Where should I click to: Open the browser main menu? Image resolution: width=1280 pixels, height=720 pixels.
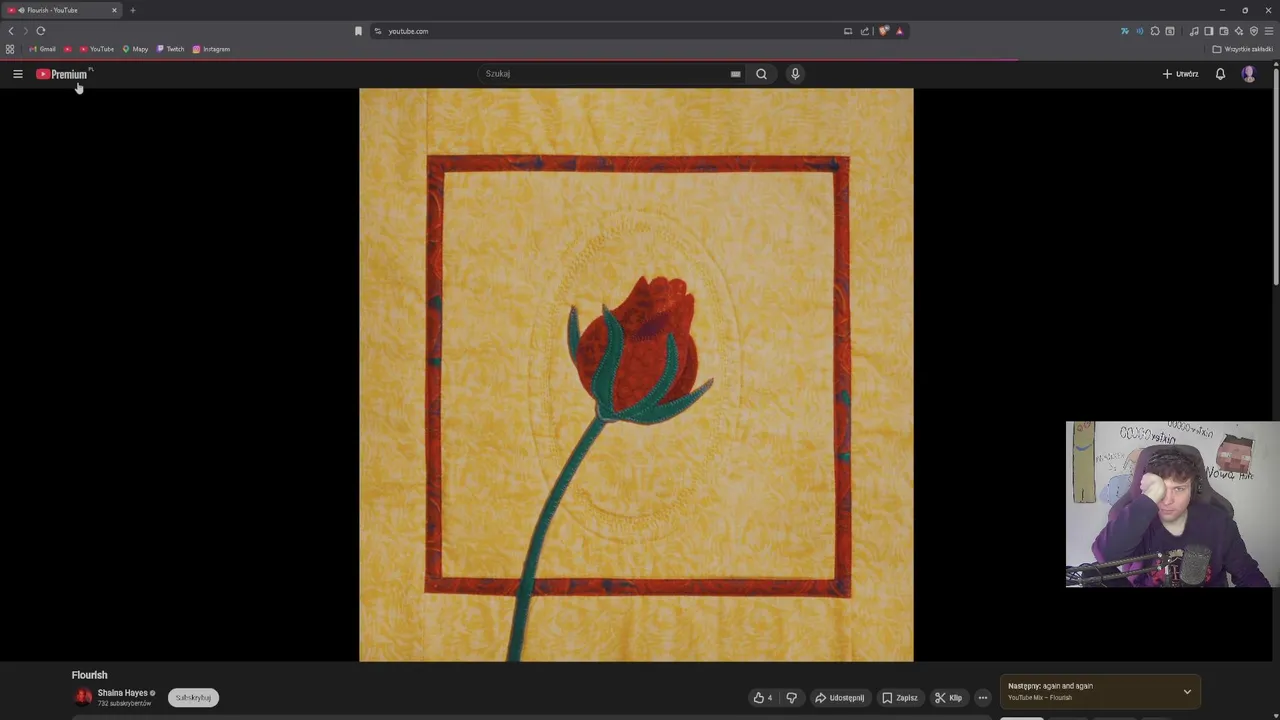coord(1268,31)
